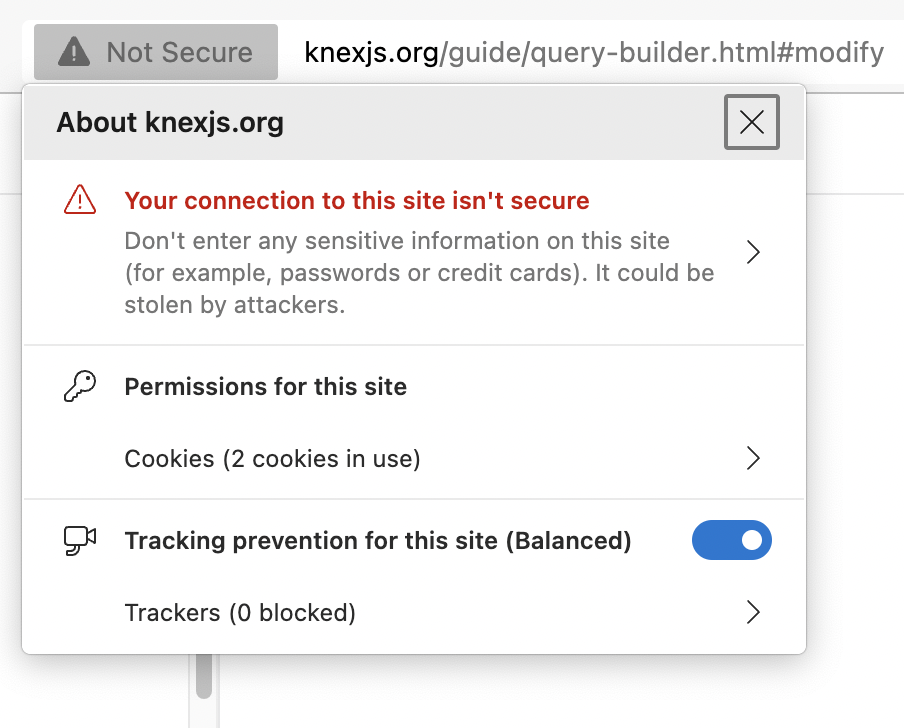Screen dimensions: 904x728
Task: Click Permissions for this site heading
Action: [264, 386]
